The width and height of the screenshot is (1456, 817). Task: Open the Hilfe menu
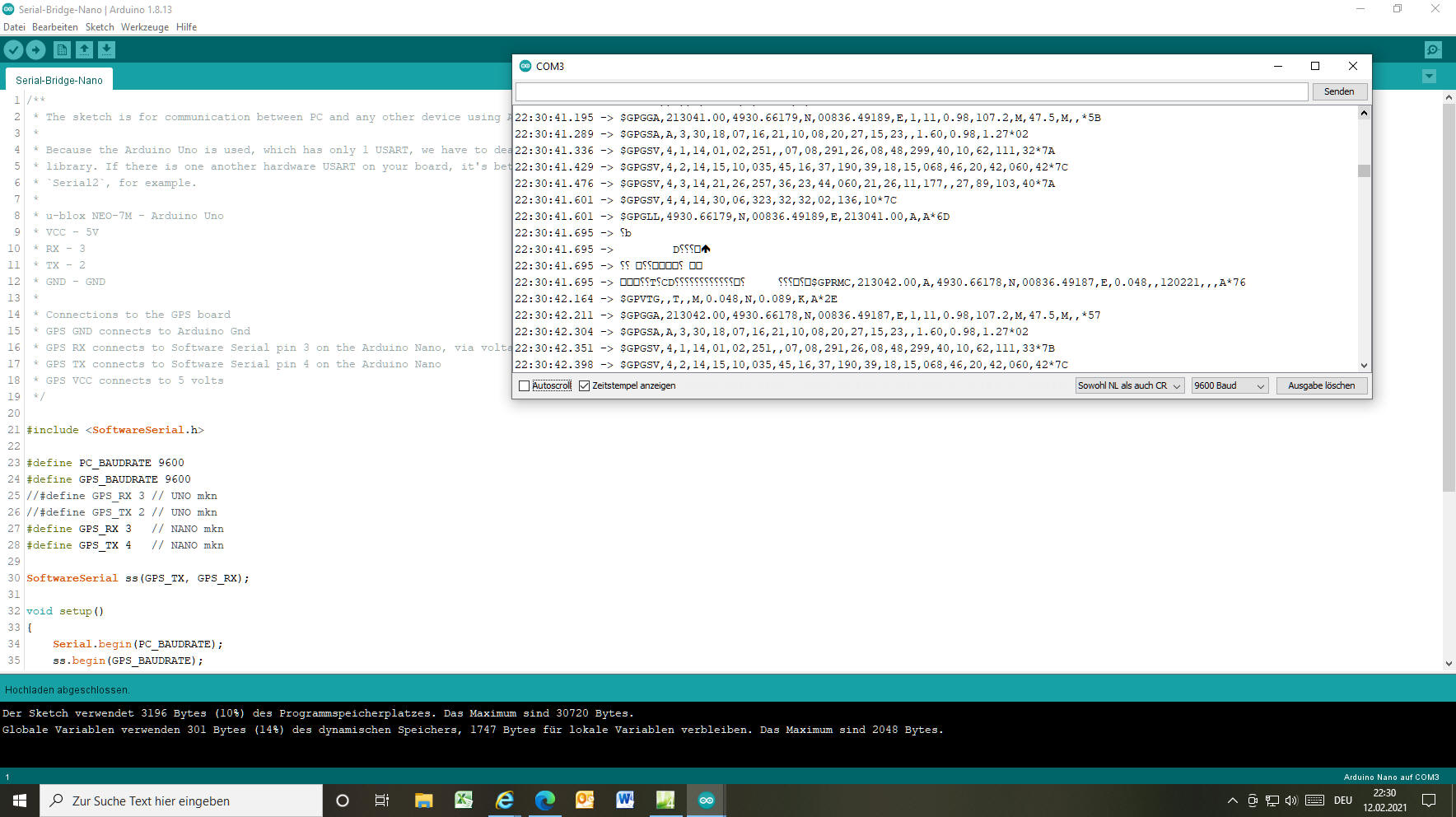[x=186, y=26]
